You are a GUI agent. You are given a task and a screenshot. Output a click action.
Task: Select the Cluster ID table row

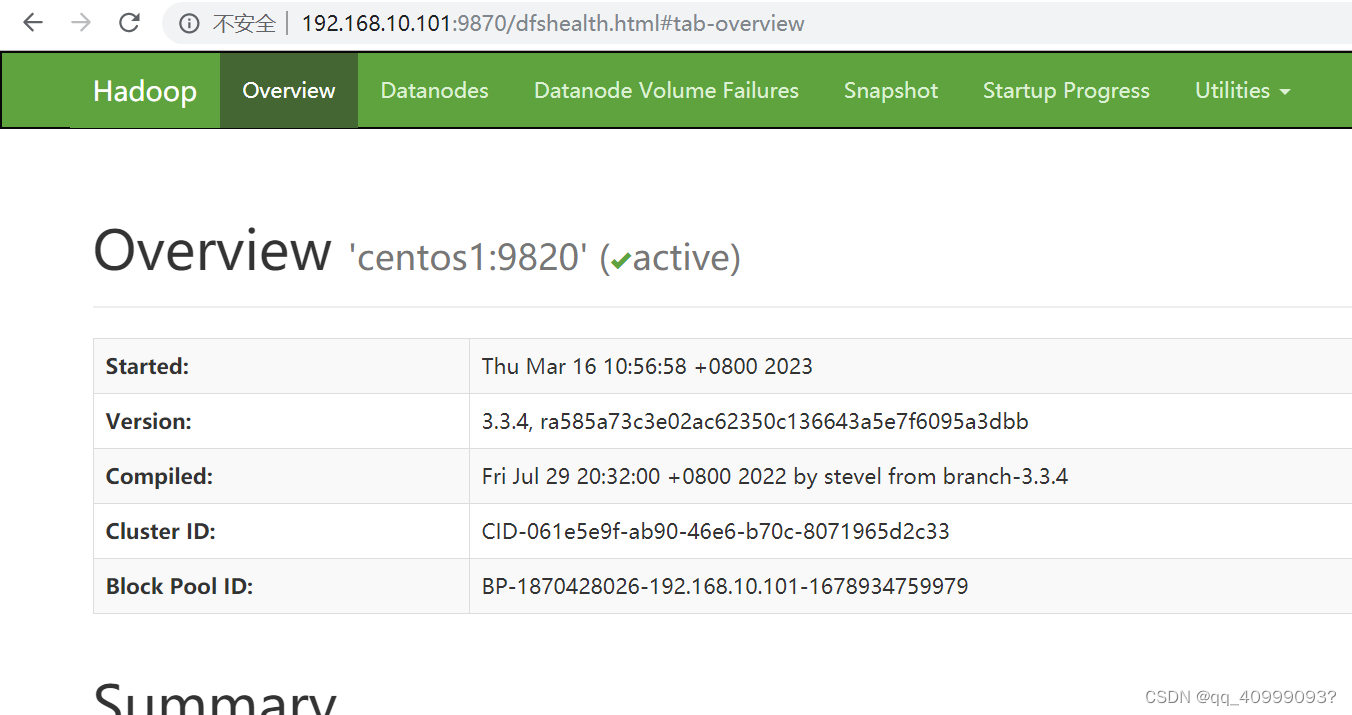coord(700,531)
